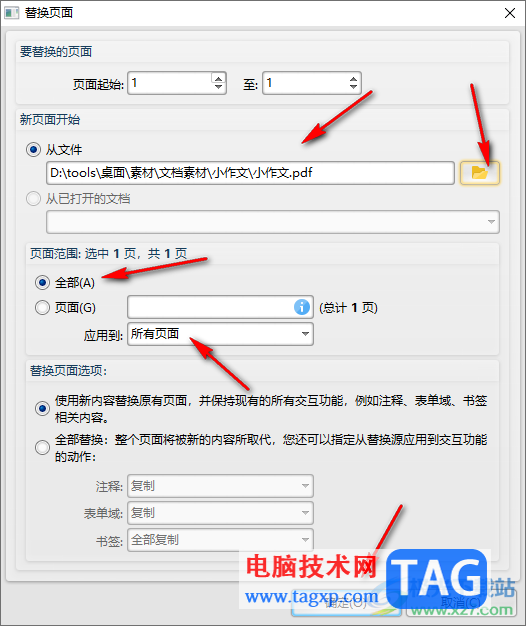Viewport: 526px width, 626px height.
Task: Select the 全部(A) radio option
Action: click(42, 283)
